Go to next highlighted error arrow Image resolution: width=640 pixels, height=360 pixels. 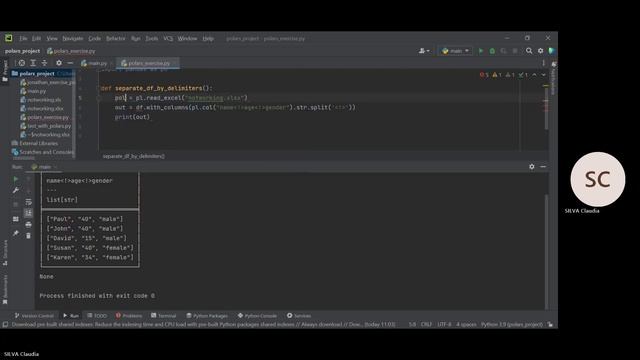pyautogui.click(x=543, y=75)
